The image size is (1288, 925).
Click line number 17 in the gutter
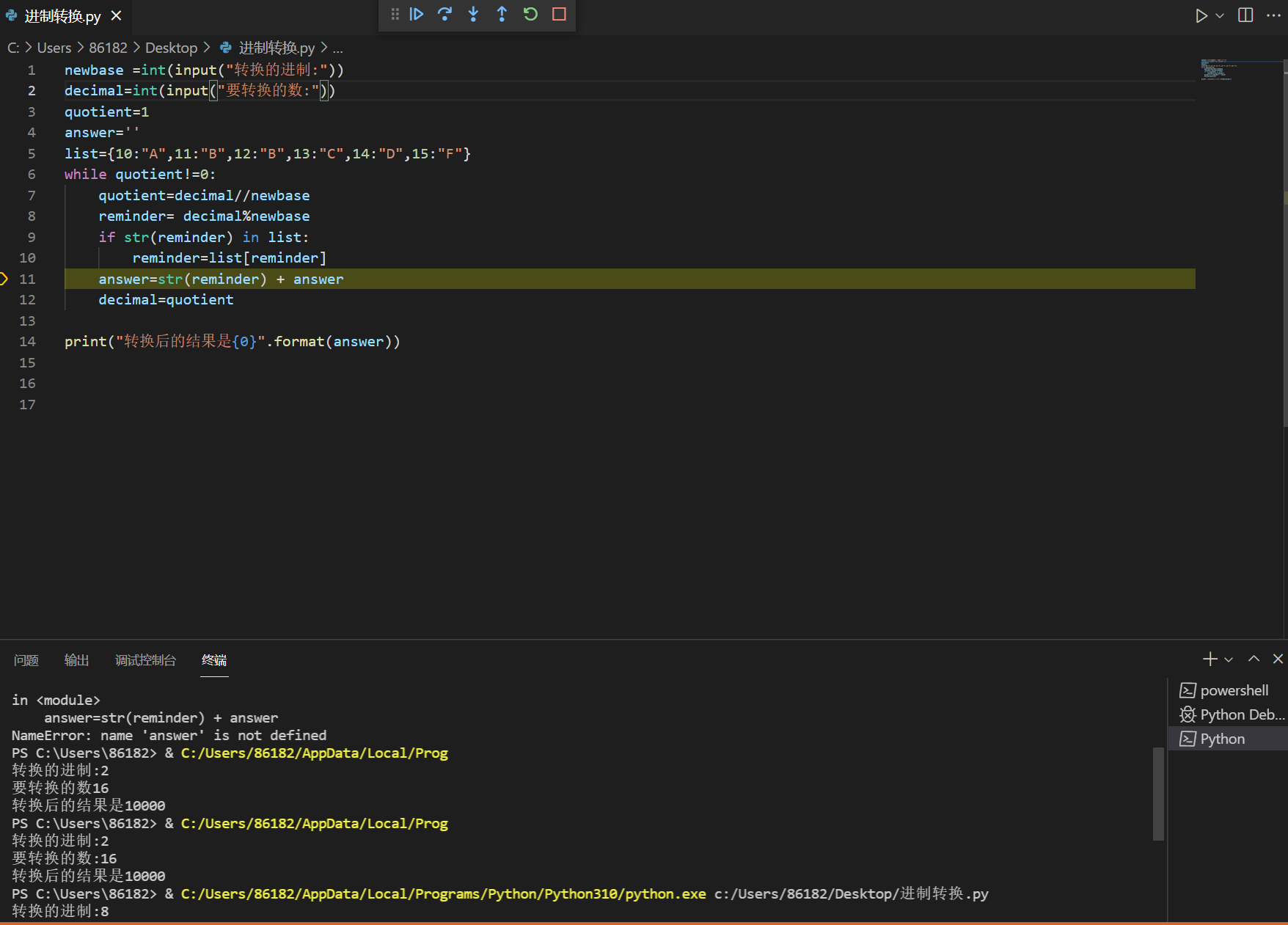[27, 405]
